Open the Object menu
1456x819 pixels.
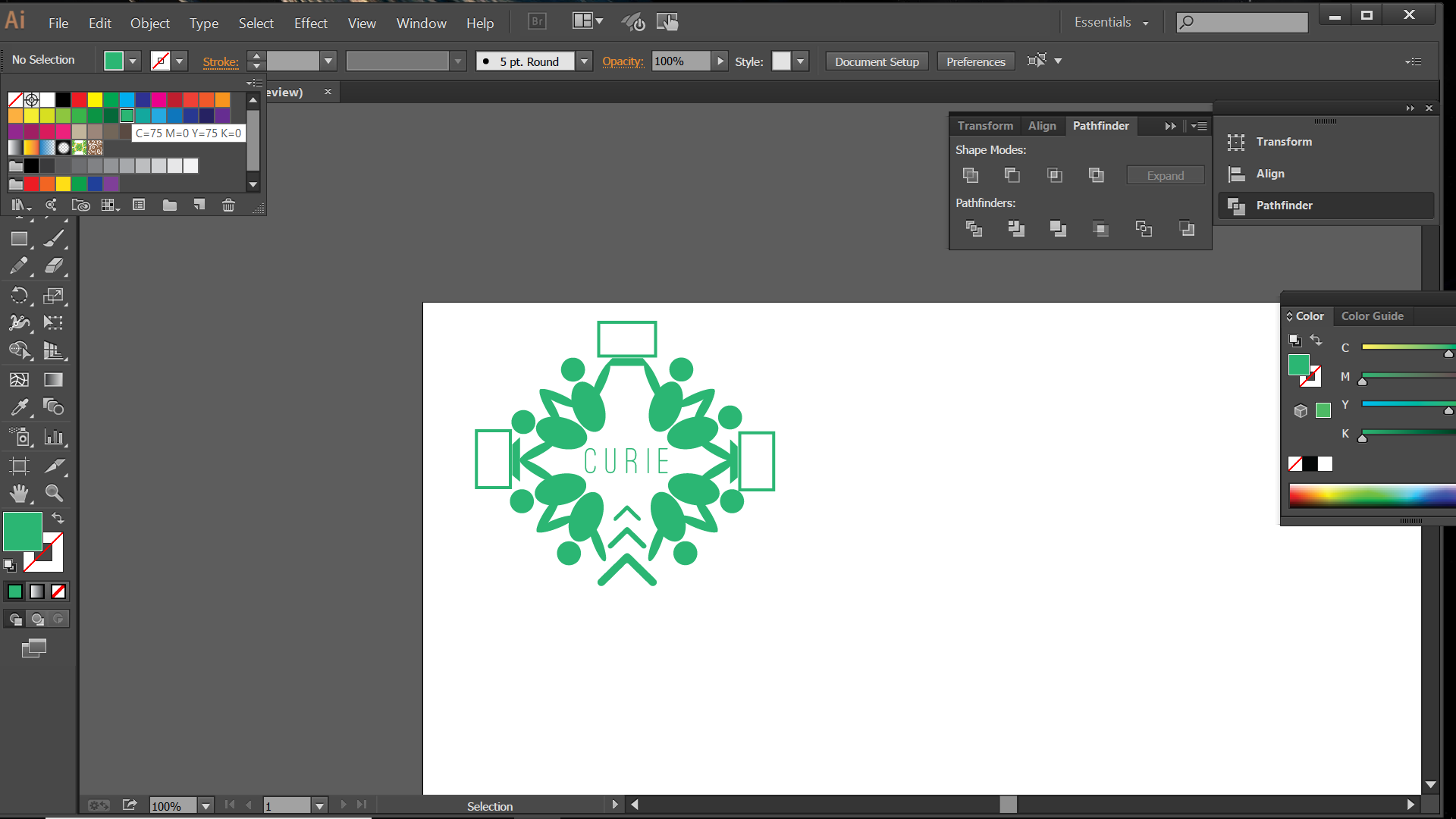[x=149, y=24]
